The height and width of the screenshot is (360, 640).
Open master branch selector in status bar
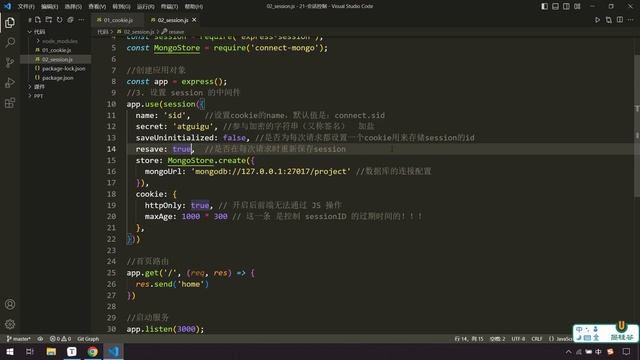[18, 339]
